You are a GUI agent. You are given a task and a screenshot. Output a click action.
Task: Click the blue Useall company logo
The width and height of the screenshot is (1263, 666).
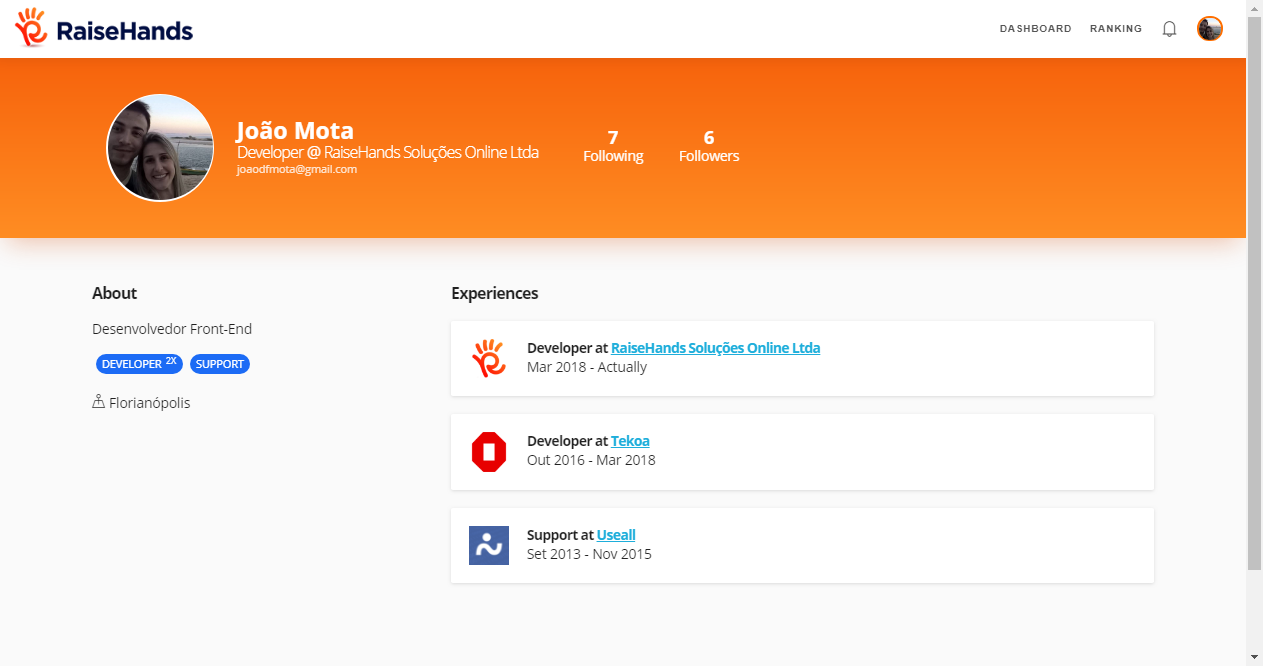pos(489,545)
